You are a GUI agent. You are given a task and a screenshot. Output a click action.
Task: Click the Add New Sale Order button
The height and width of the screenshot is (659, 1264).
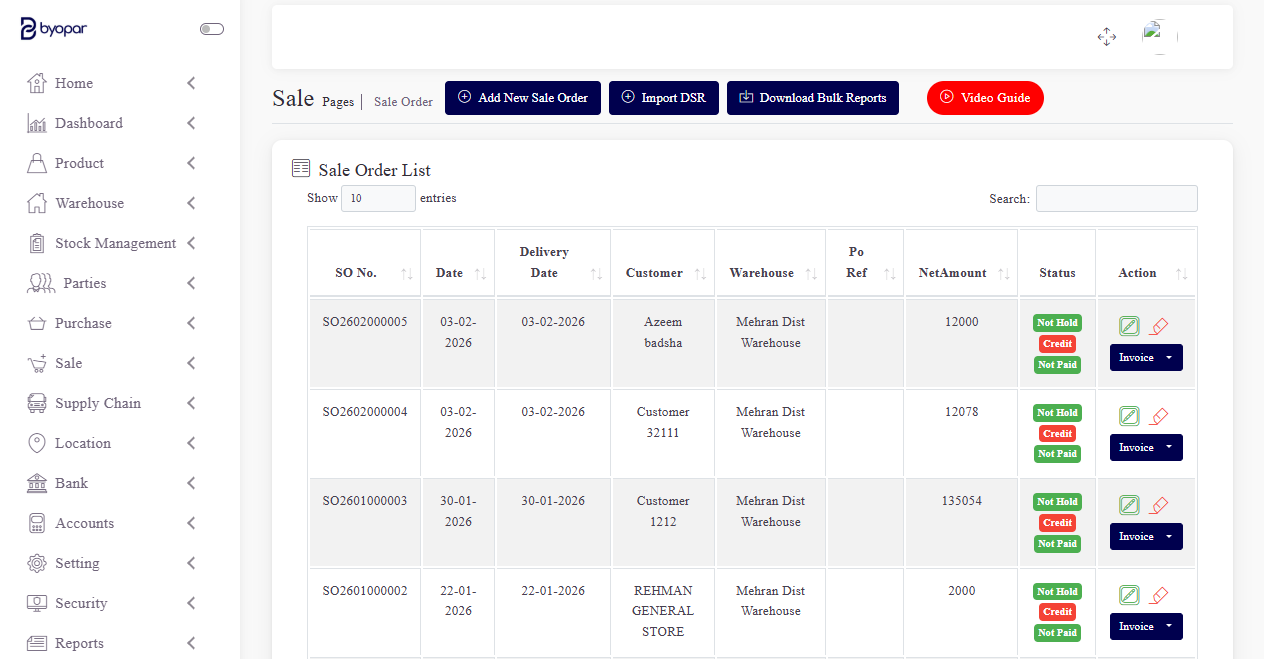(522, 98)
